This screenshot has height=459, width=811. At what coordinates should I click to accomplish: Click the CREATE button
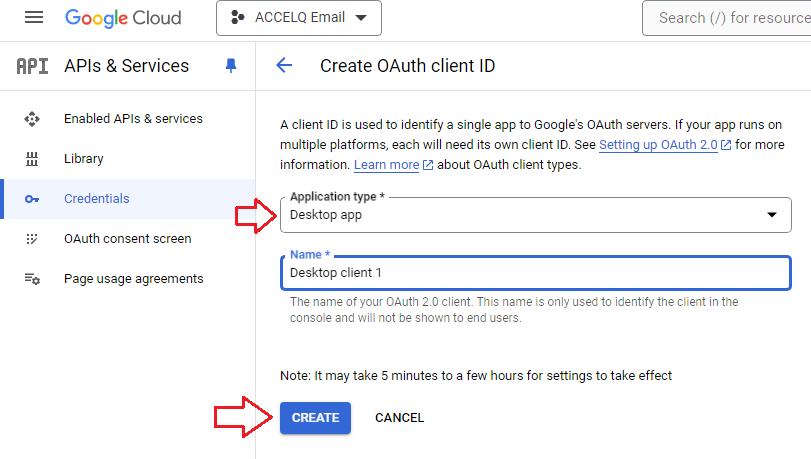pos(316,418)
